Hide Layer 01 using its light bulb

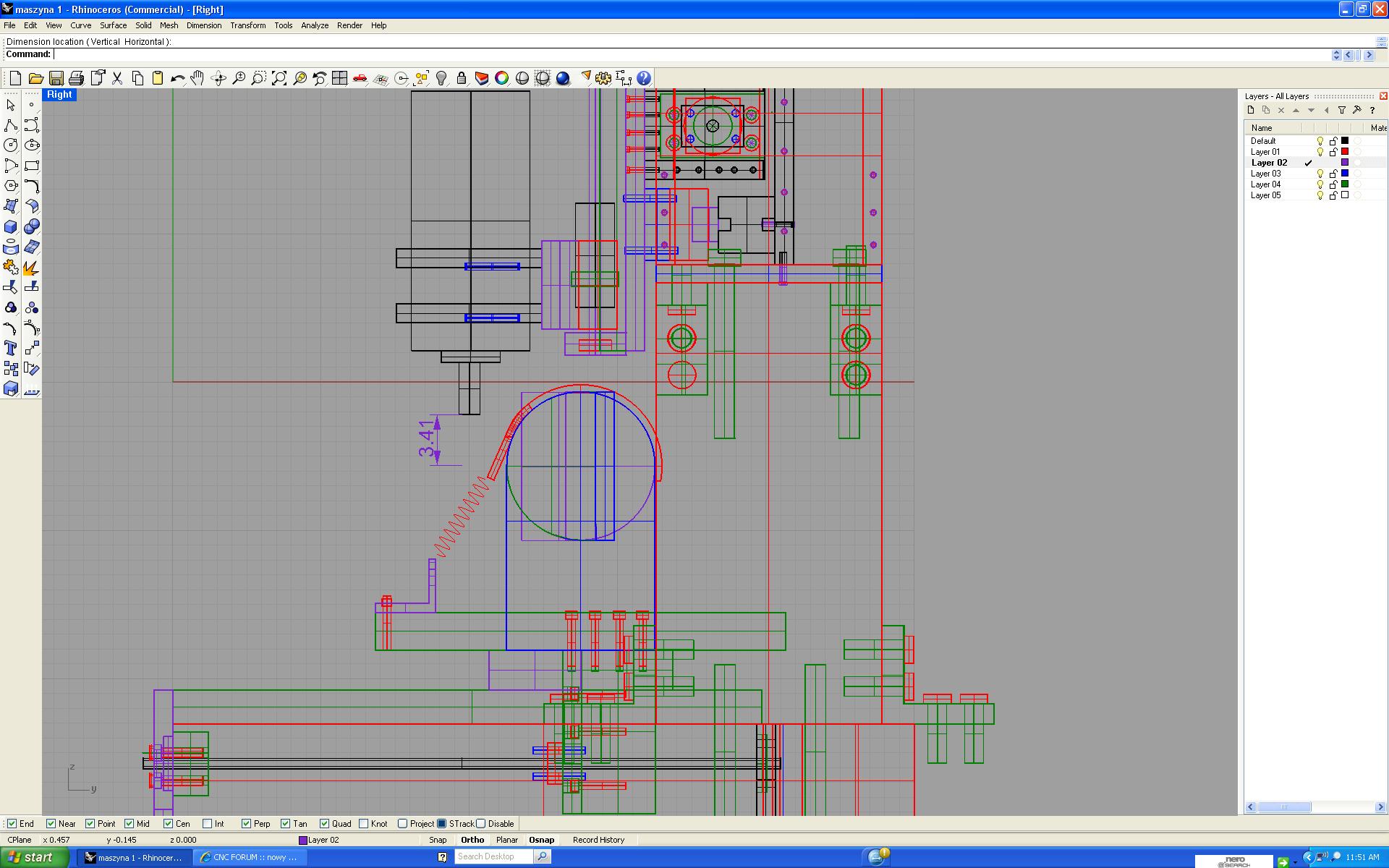1320,152
